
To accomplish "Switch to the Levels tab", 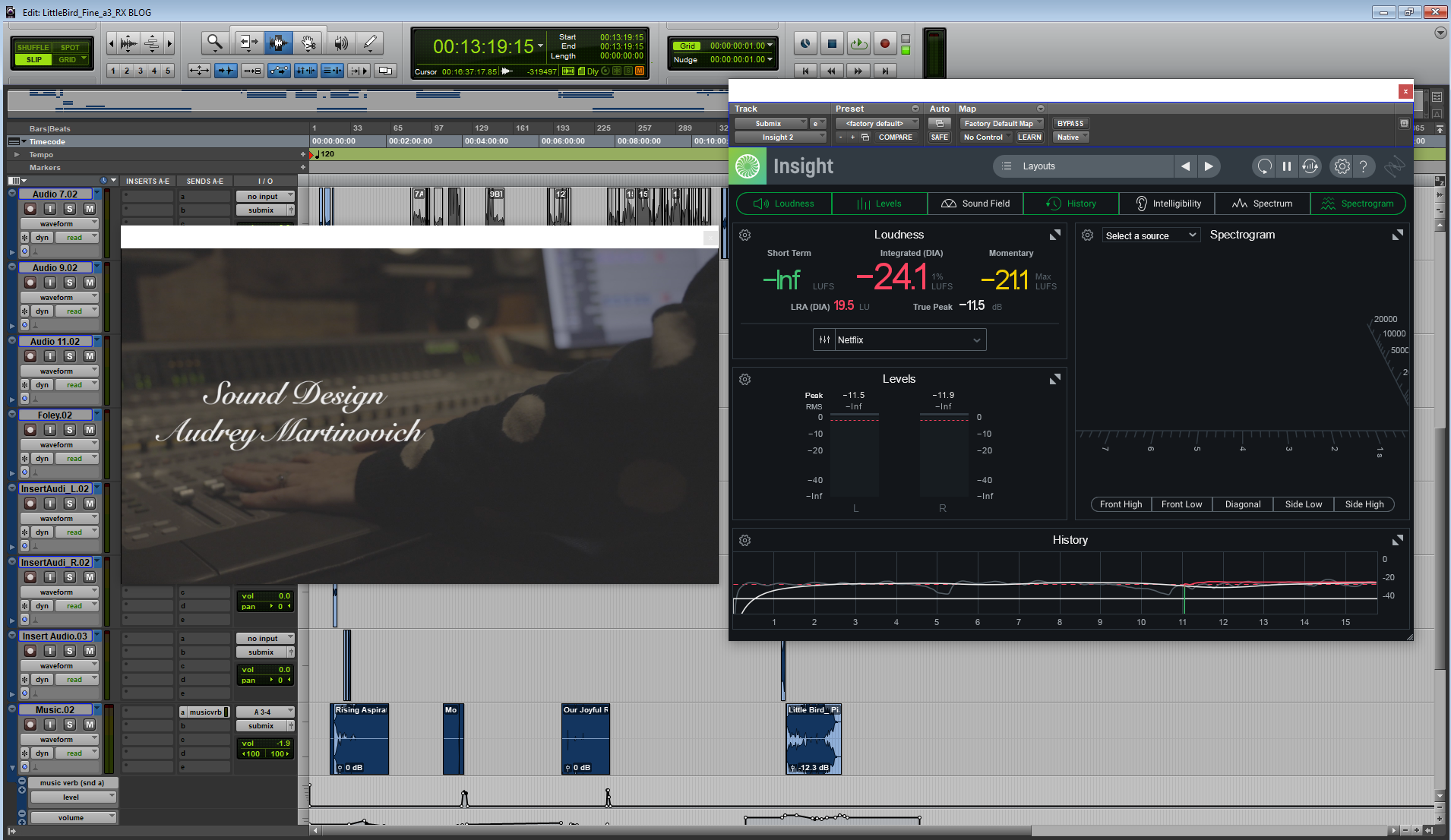I will (880, 204).
